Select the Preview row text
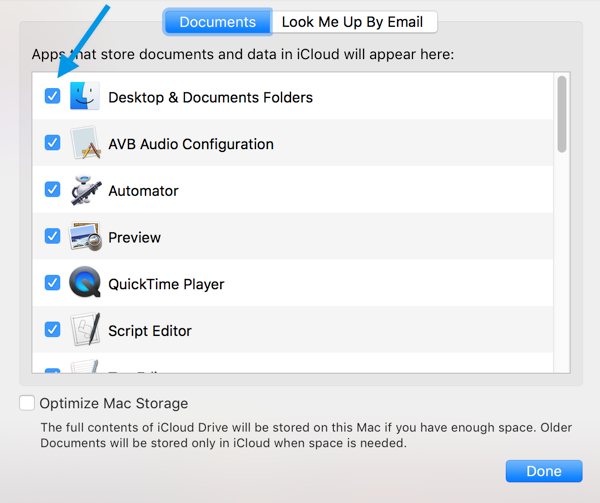The height and width of the screenshot is (503, 600). 134,238
